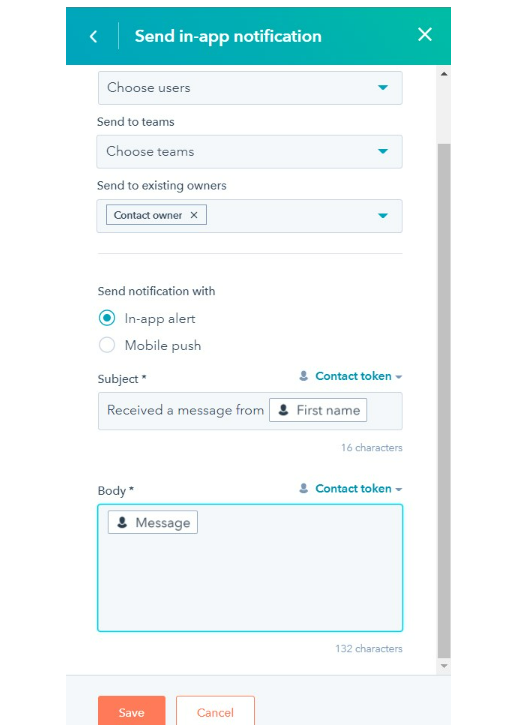The width and height of the screenshot is (523, 725).
Task: Open the Body Contact token menu
Action: (x=358, y=489)
